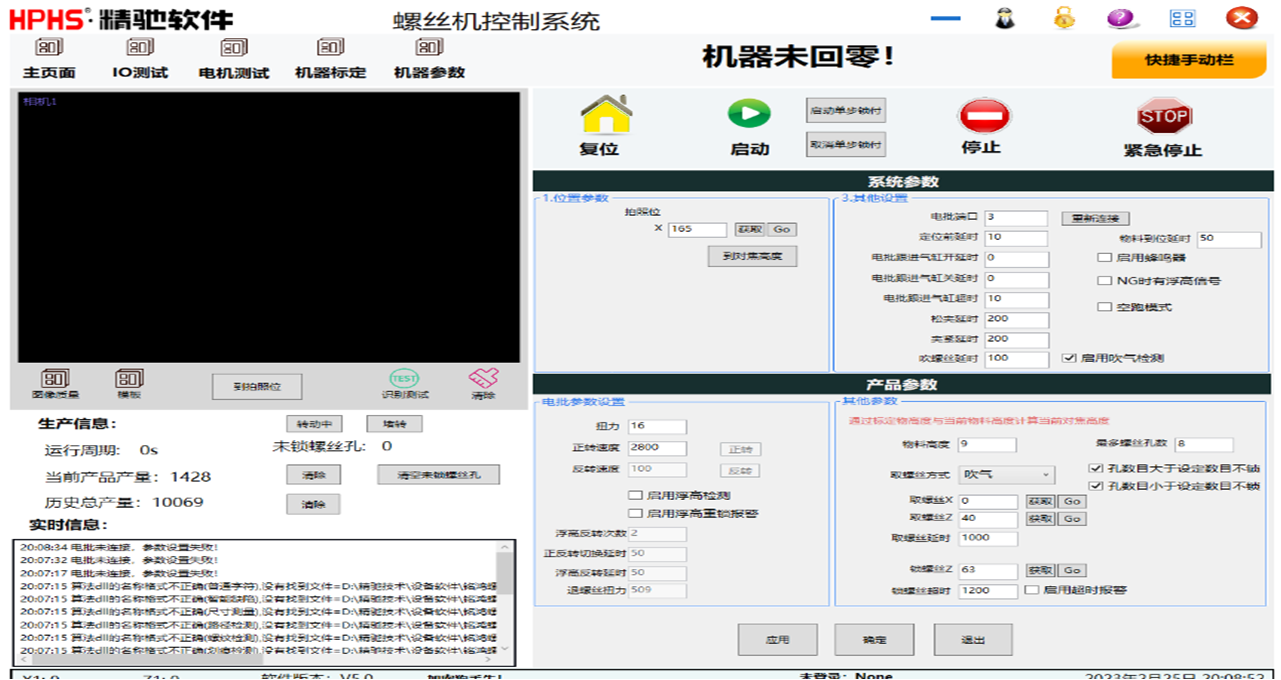Screen dimensions: 1281x680
Task: Open the 快捷手动栏 orange button
Action: [1189, 60]
